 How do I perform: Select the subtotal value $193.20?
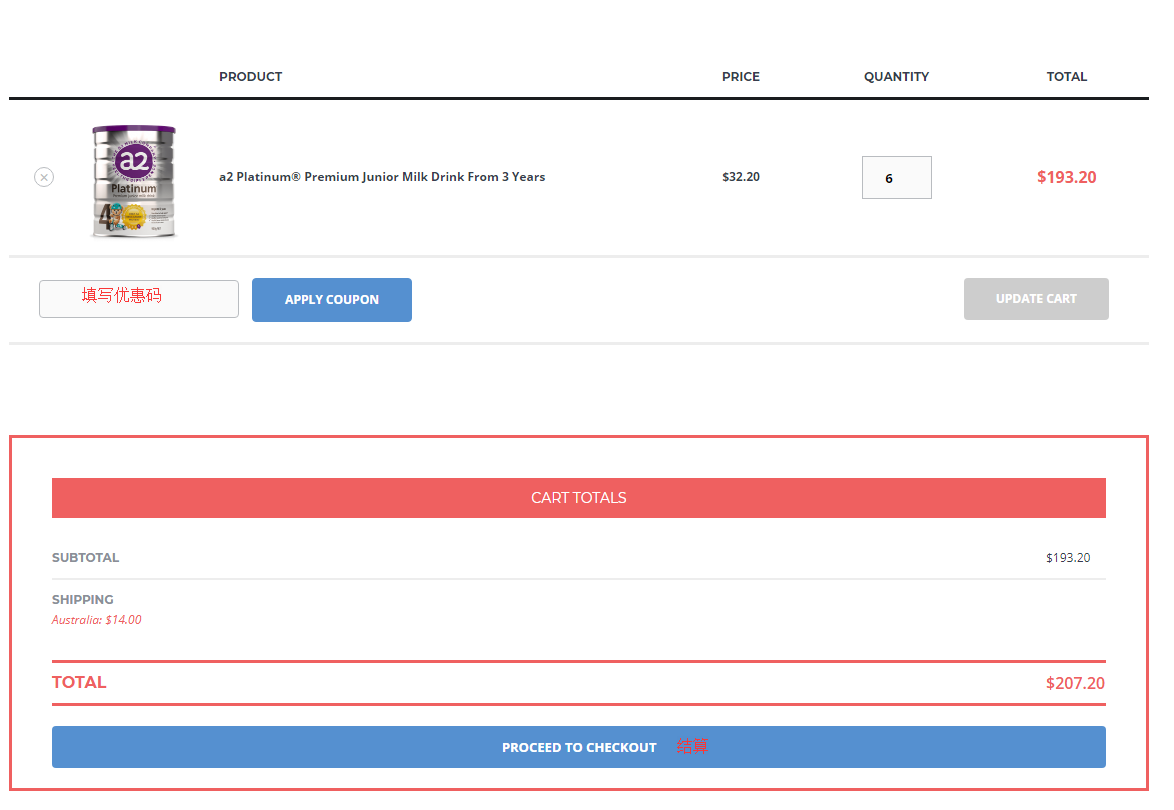tap(1068, 558)
